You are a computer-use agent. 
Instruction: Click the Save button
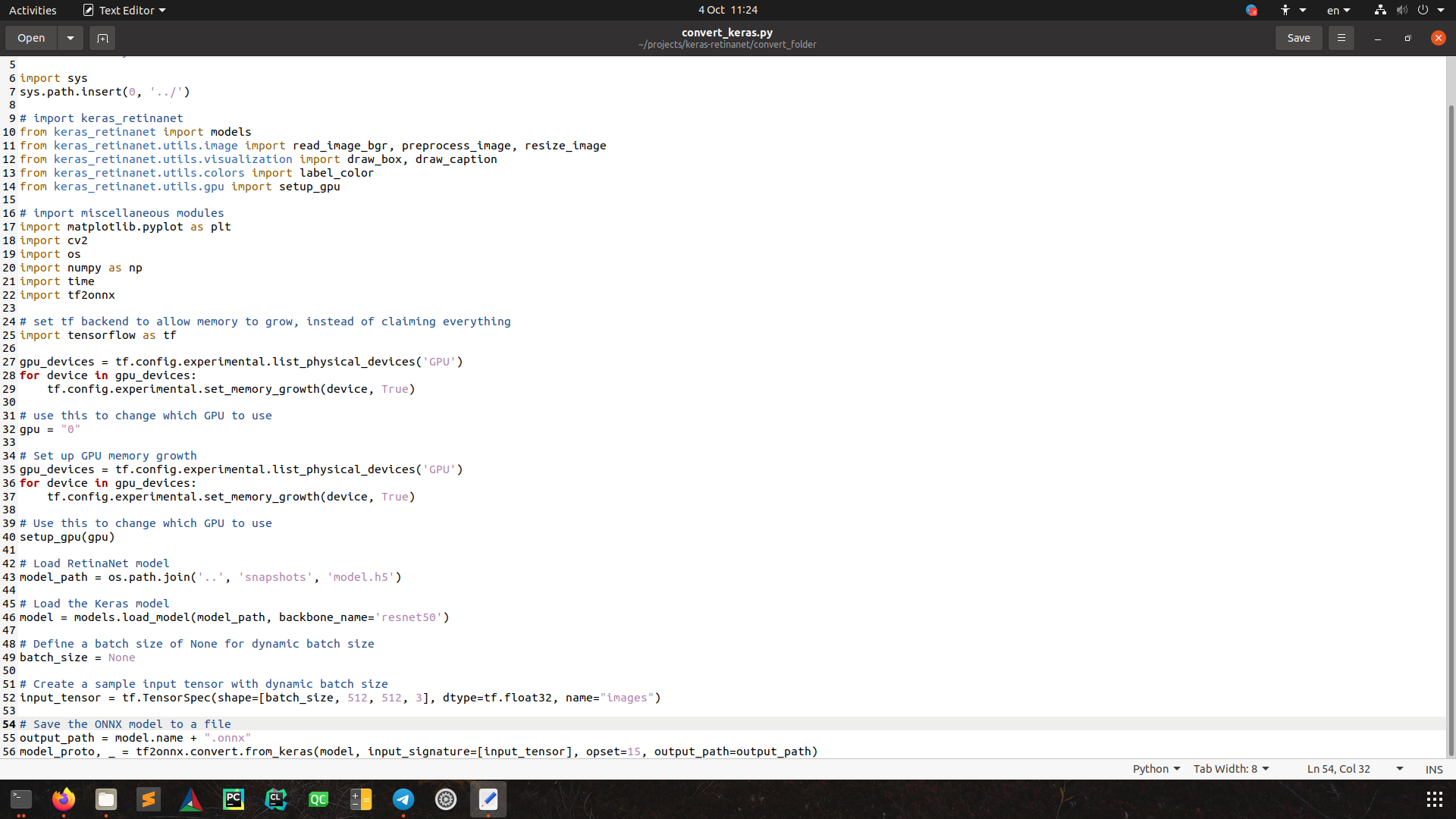coord(1298,38)
